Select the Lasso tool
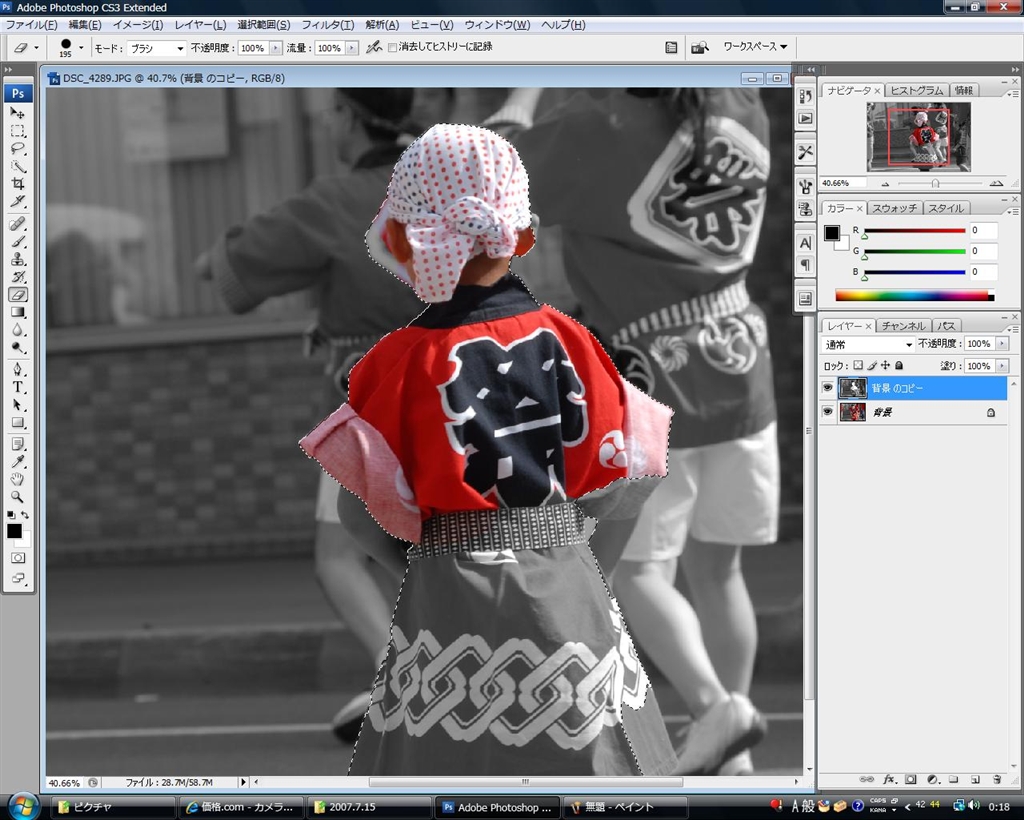Viewport: 1024px width, 820px height. click(x=18, y=148)
